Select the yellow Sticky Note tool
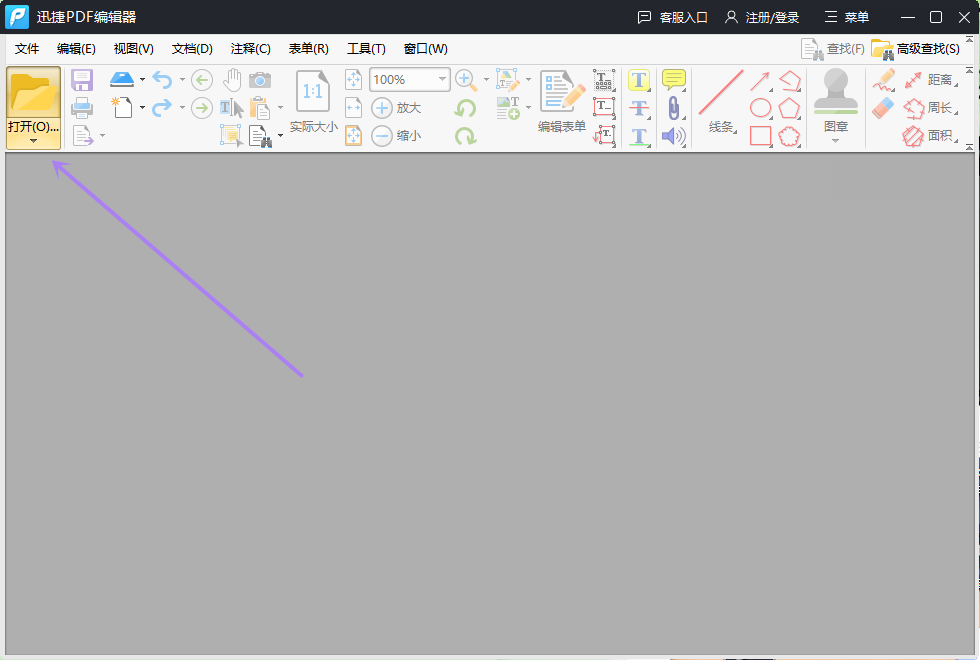 (674, 80)
